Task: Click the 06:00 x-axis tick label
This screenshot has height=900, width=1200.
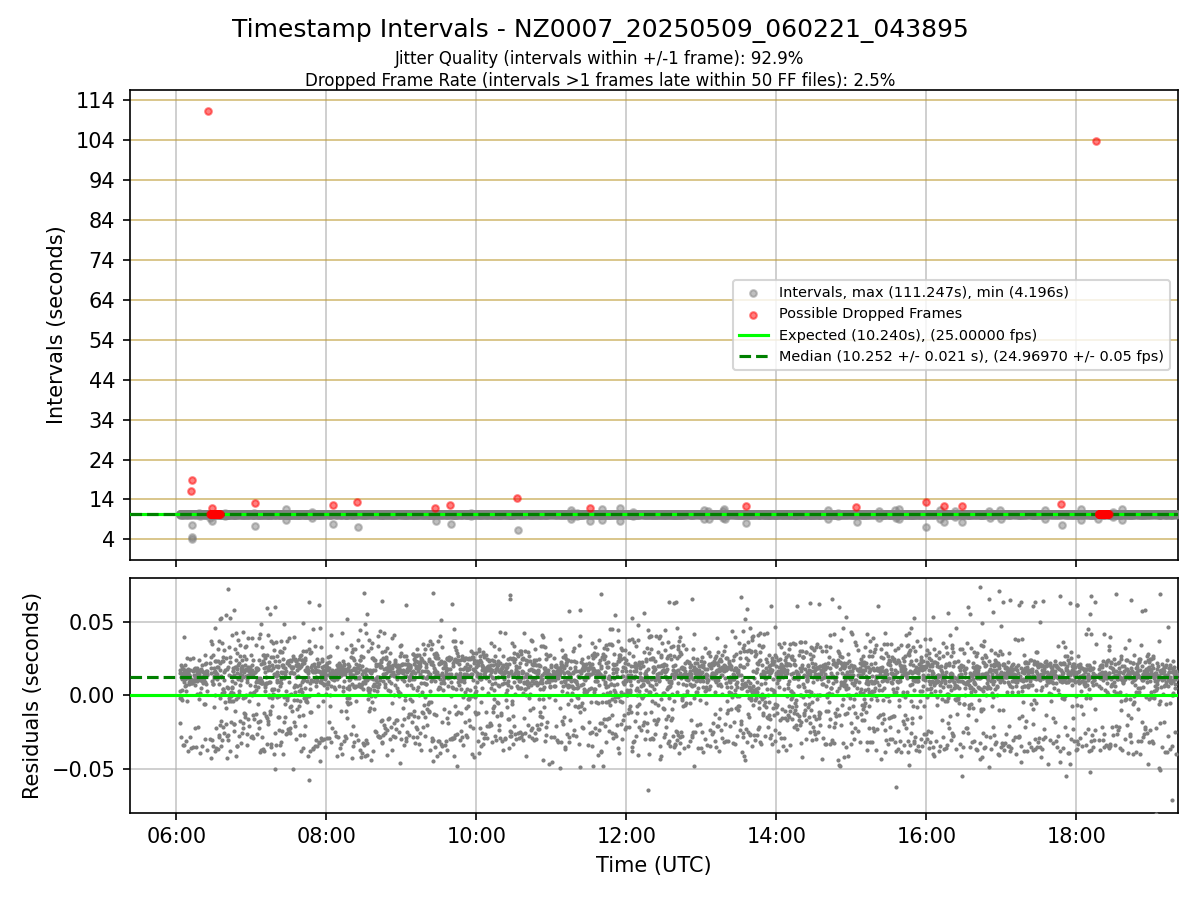Action: tap(176, 834)
